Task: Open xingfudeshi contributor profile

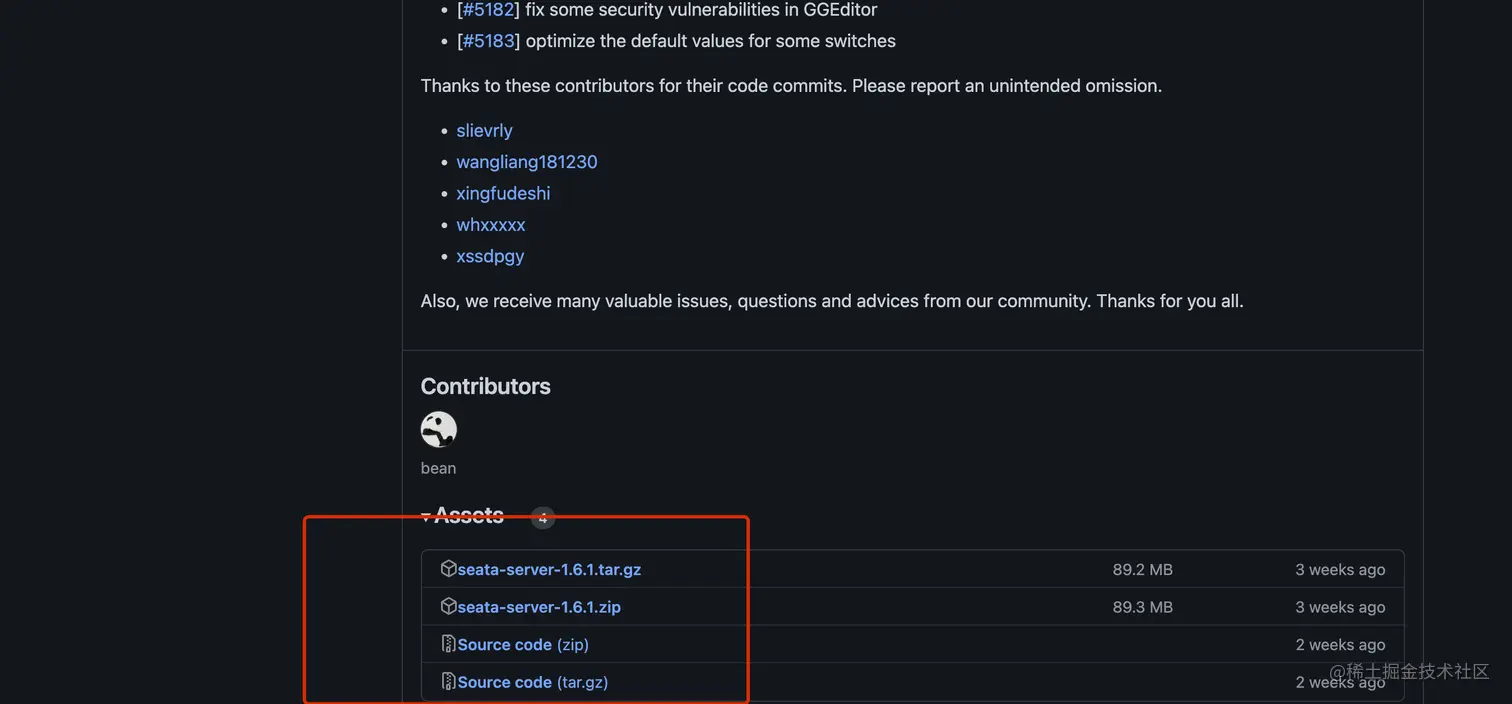Action: [503, 193]
